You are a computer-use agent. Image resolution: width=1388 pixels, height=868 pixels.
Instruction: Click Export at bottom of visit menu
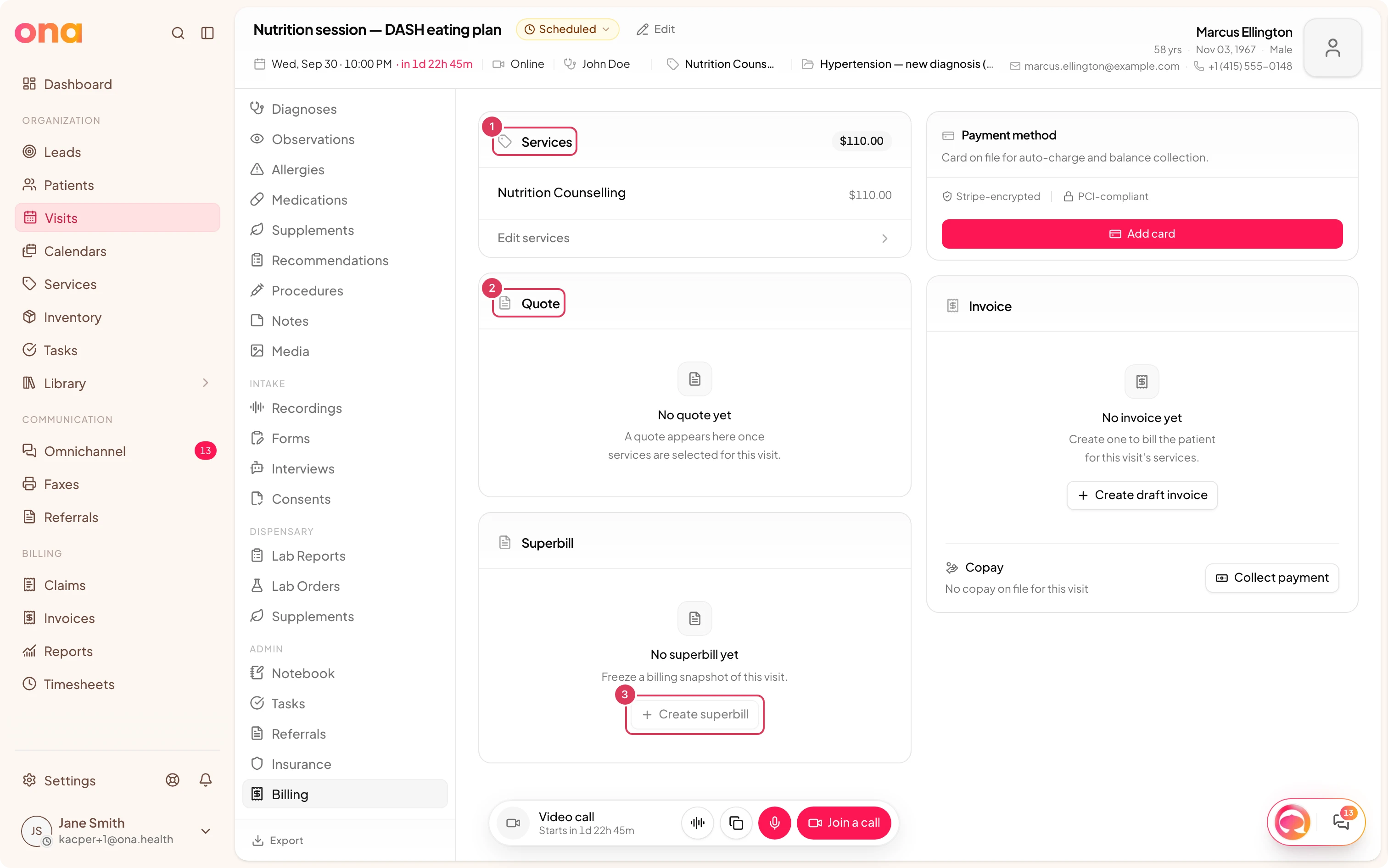click(x=278, y=840)
